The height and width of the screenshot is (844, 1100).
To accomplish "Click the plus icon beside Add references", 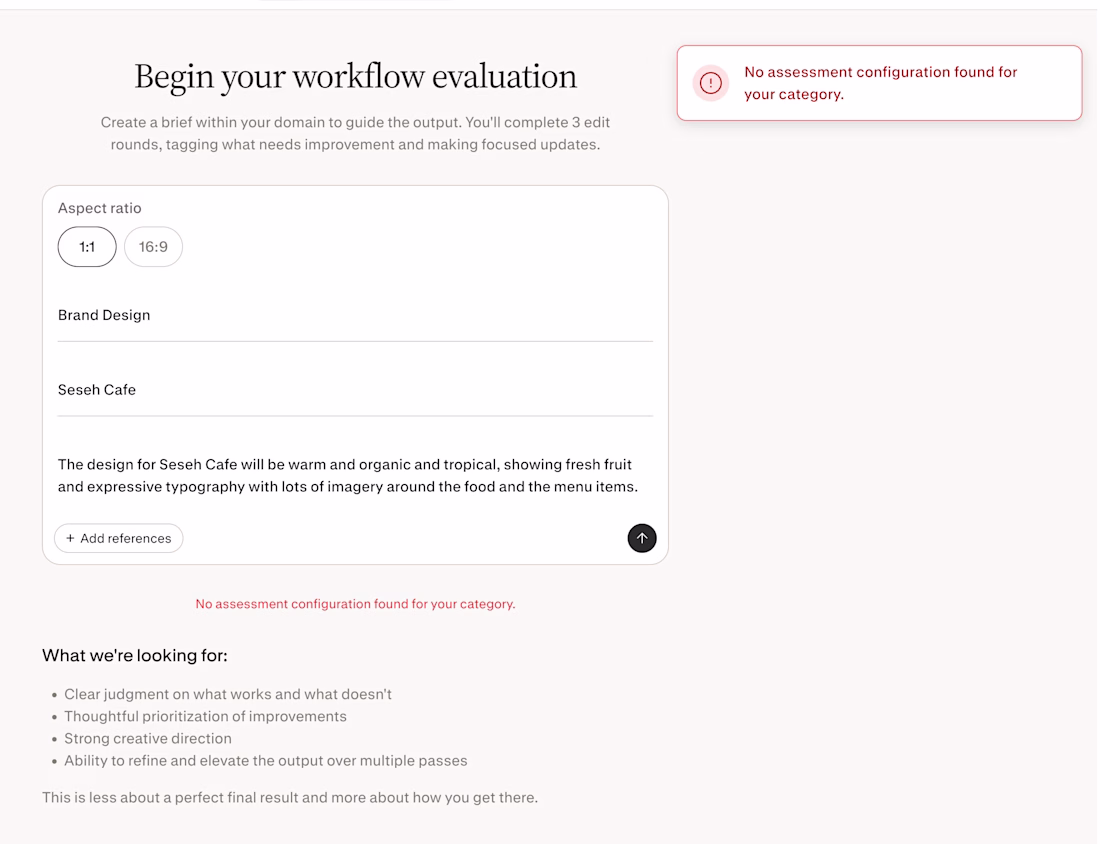I will [70, 538].
